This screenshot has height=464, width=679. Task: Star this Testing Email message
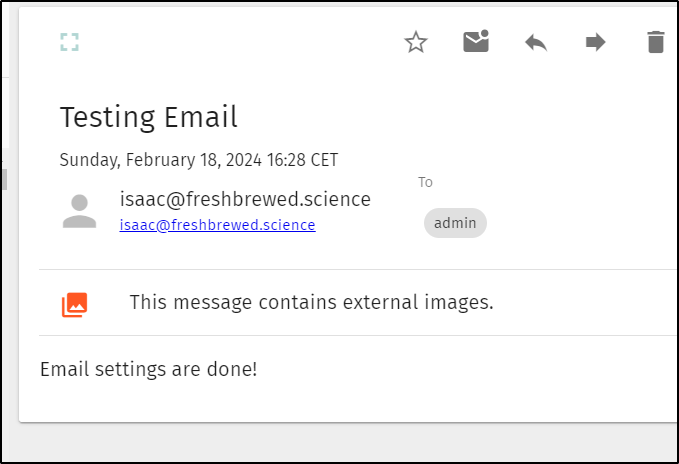point(416,42)
